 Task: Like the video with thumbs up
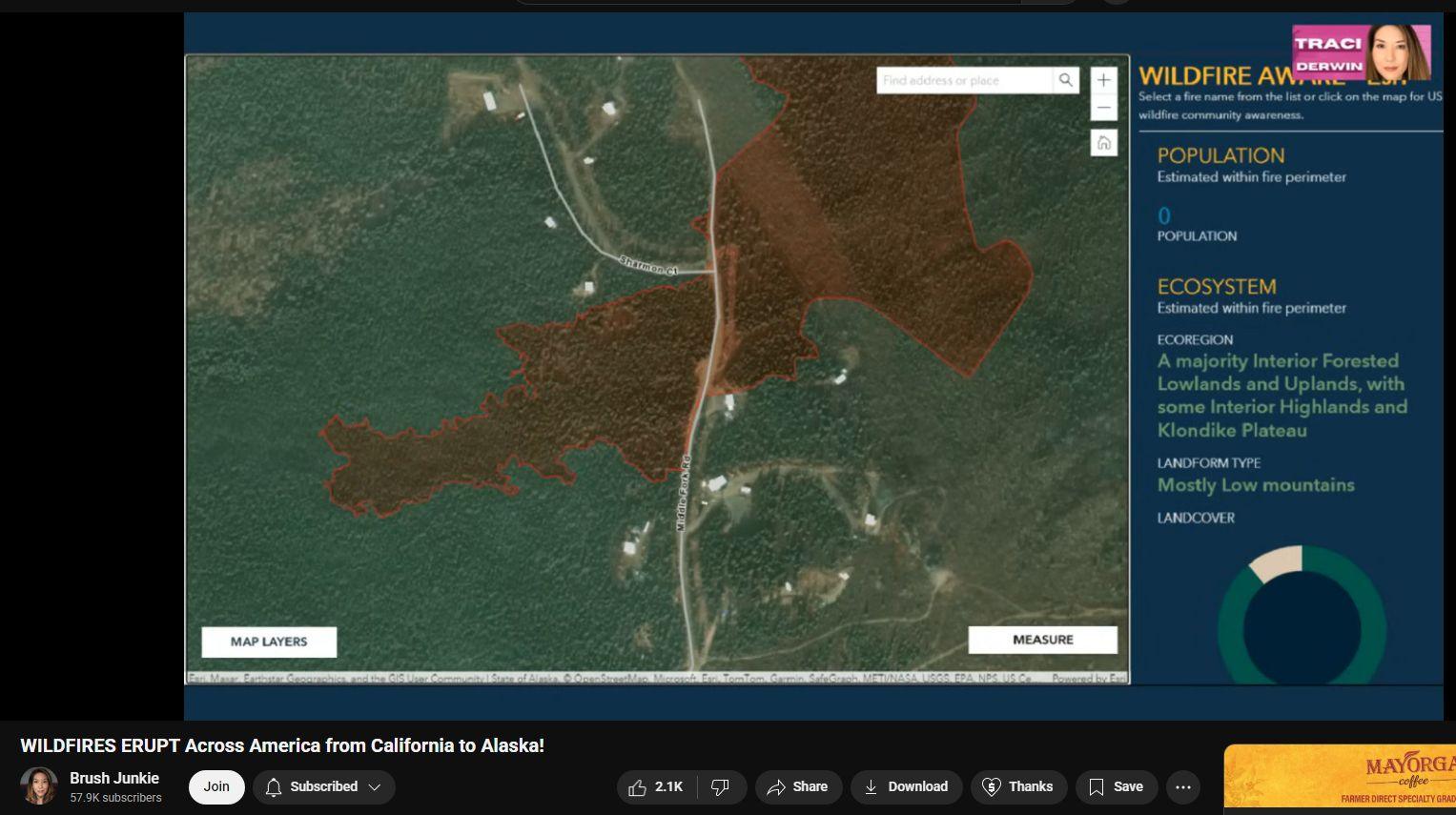click(656, 786)
